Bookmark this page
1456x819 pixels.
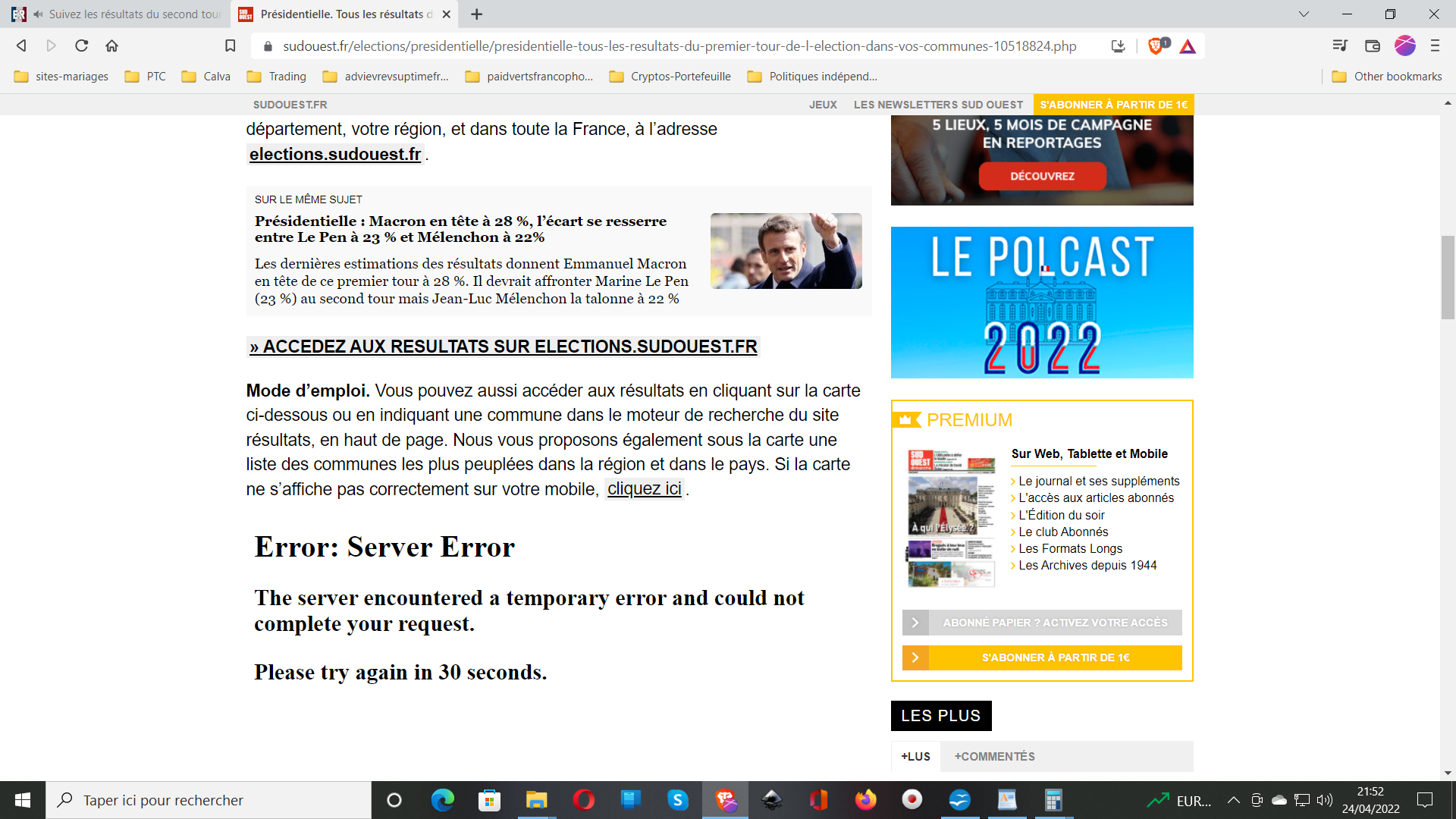click(x=231, y=45)
